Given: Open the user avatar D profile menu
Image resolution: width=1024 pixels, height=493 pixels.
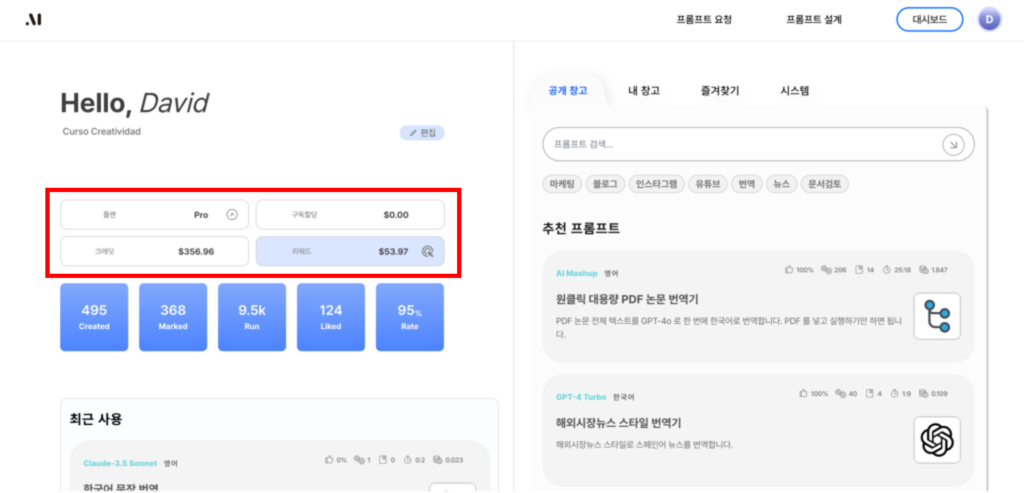Looking at the screenshot, I should coord(989,19).
